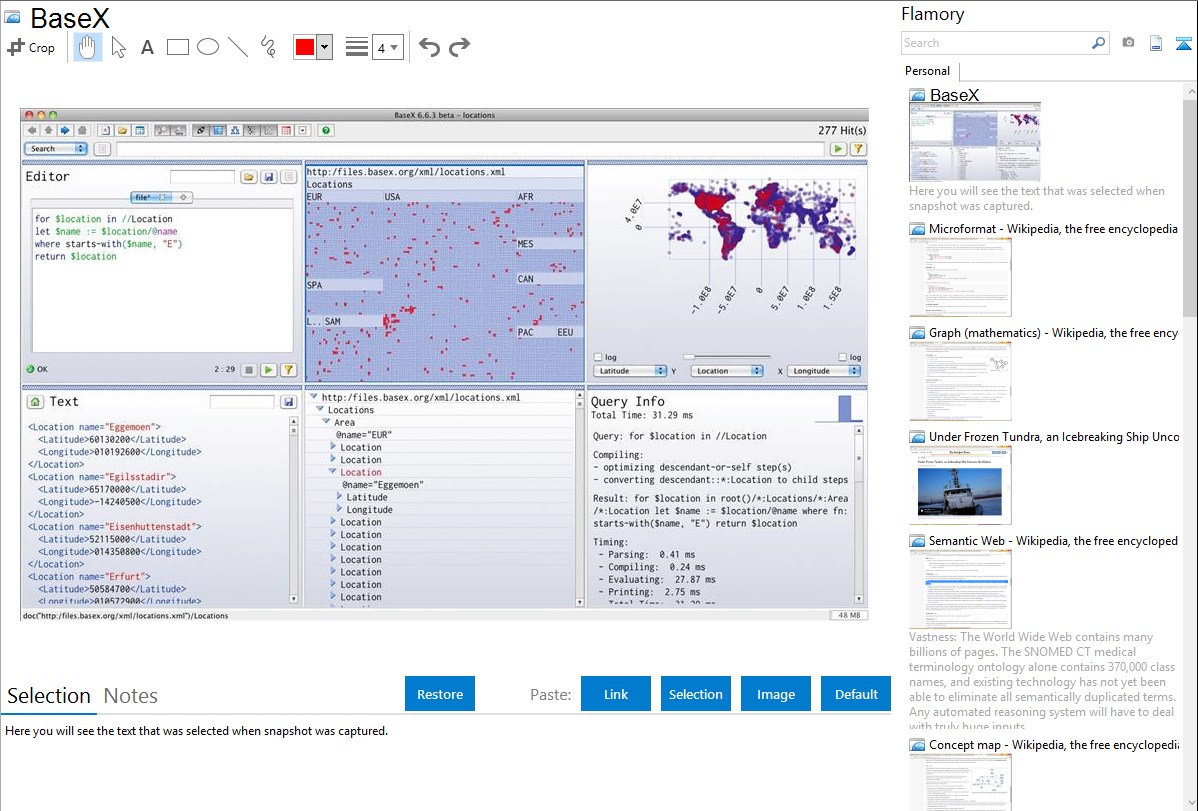Open the line thickness dropdown
This screenshot has height=811, width=1198.
pyautogui.click(x=387, y=47)
